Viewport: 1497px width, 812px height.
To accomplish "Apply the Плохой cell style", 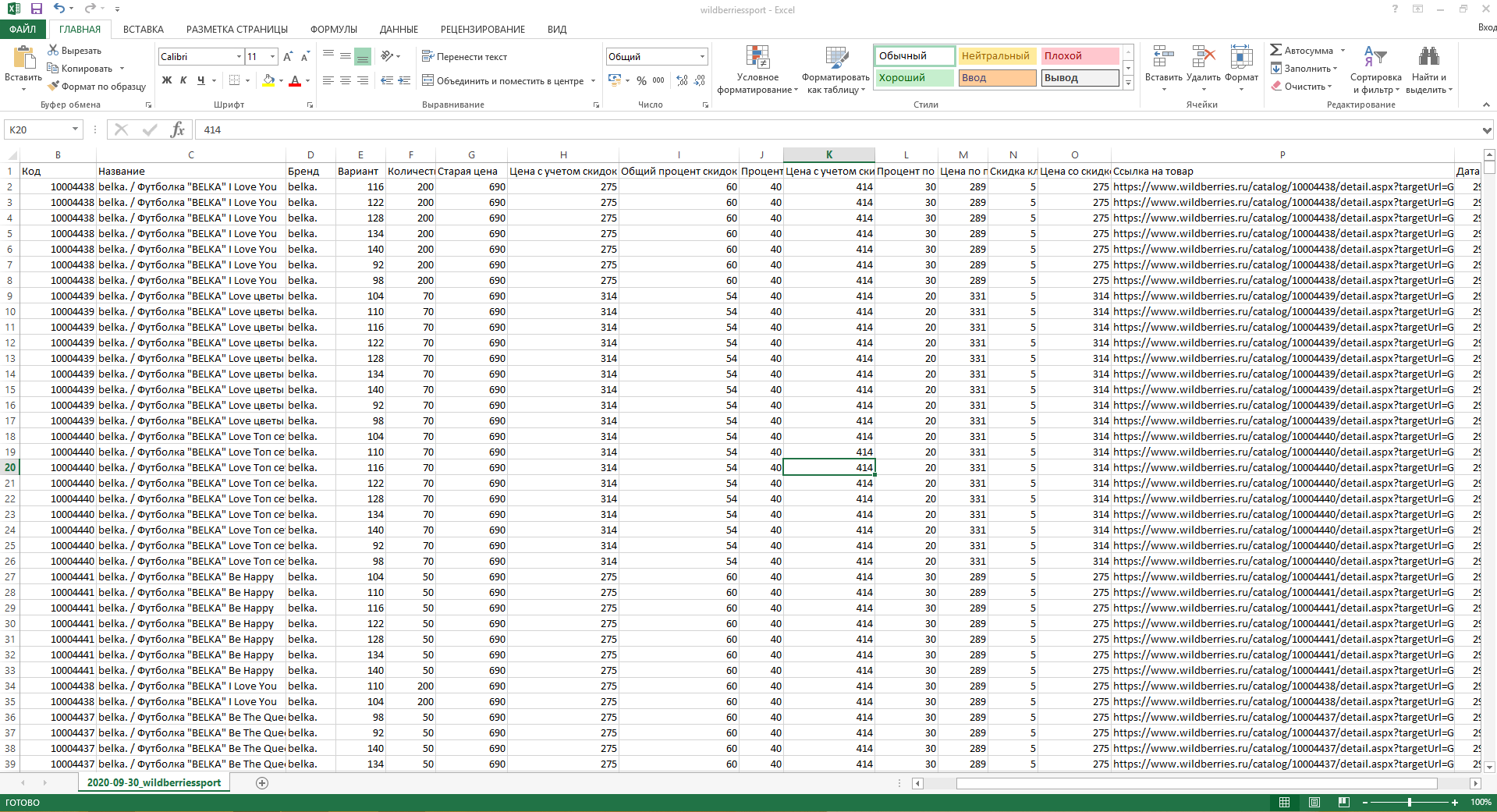I will click(1080, 55).
